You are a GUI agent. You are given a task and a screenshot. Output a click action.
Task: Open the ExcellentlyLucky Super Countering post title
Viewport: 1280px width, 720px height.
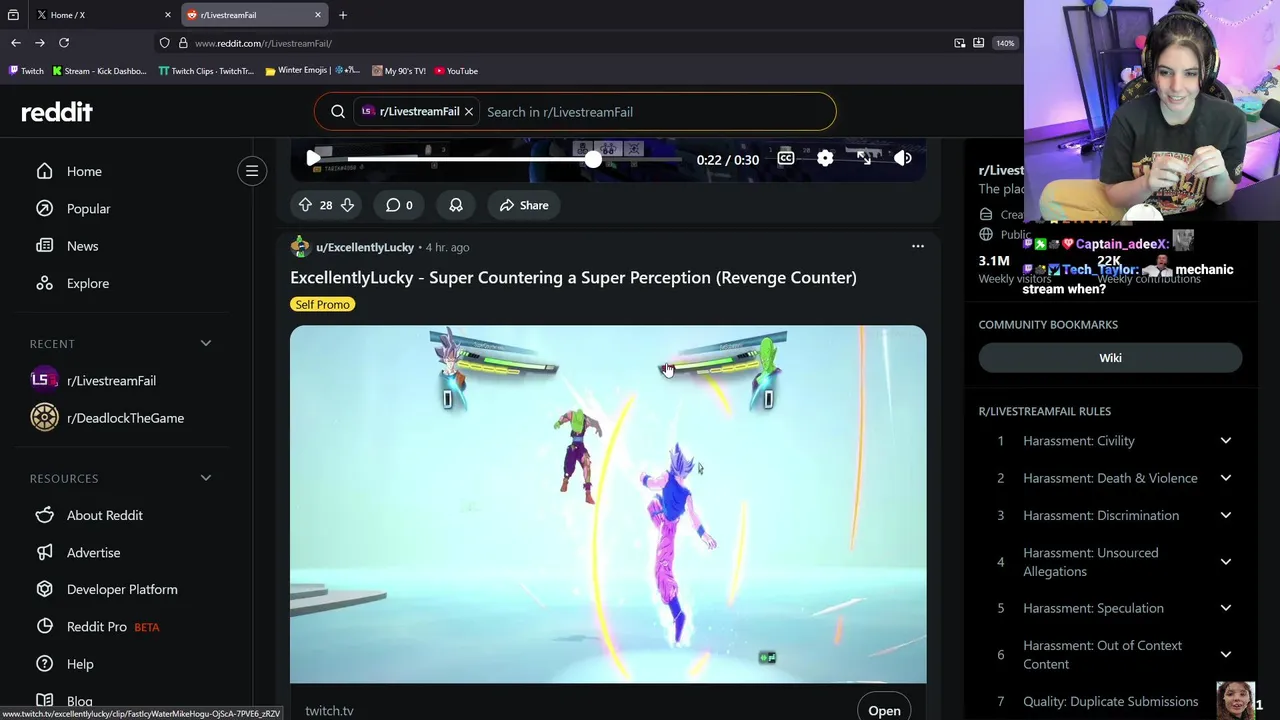tap(573, 277)
